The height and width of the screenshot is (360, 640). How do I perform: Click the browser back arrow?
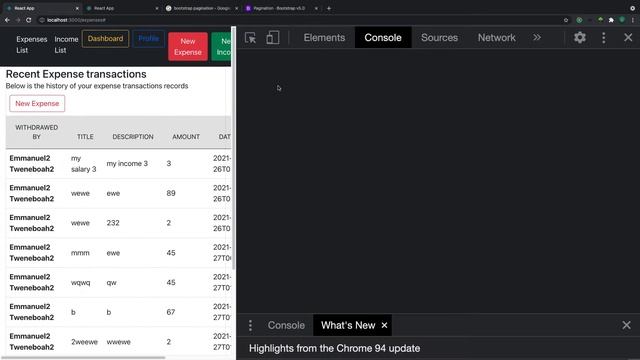coord(7,20)
